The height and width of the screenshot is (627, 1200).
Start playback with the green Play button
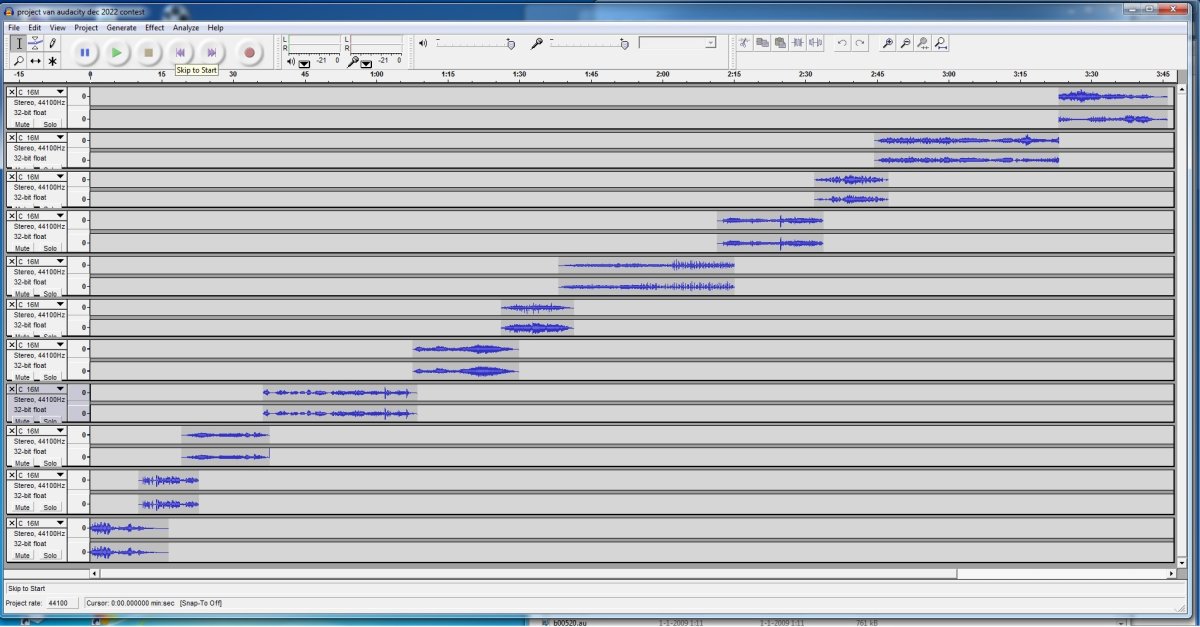pos(117,52)
